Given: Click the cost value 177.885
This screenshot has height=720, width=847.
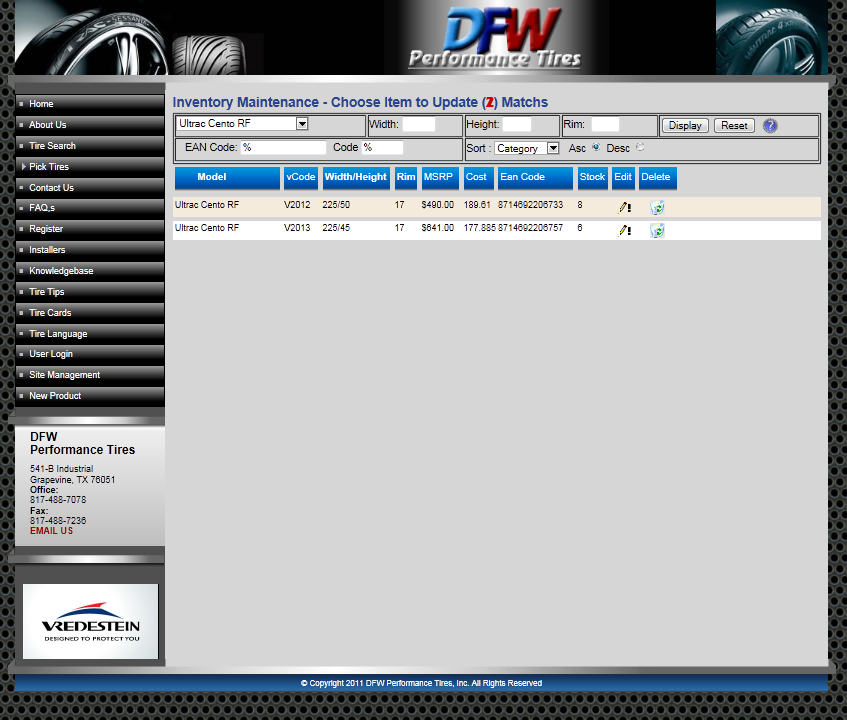Looking at the screenshot, I should tap(480, 228).
